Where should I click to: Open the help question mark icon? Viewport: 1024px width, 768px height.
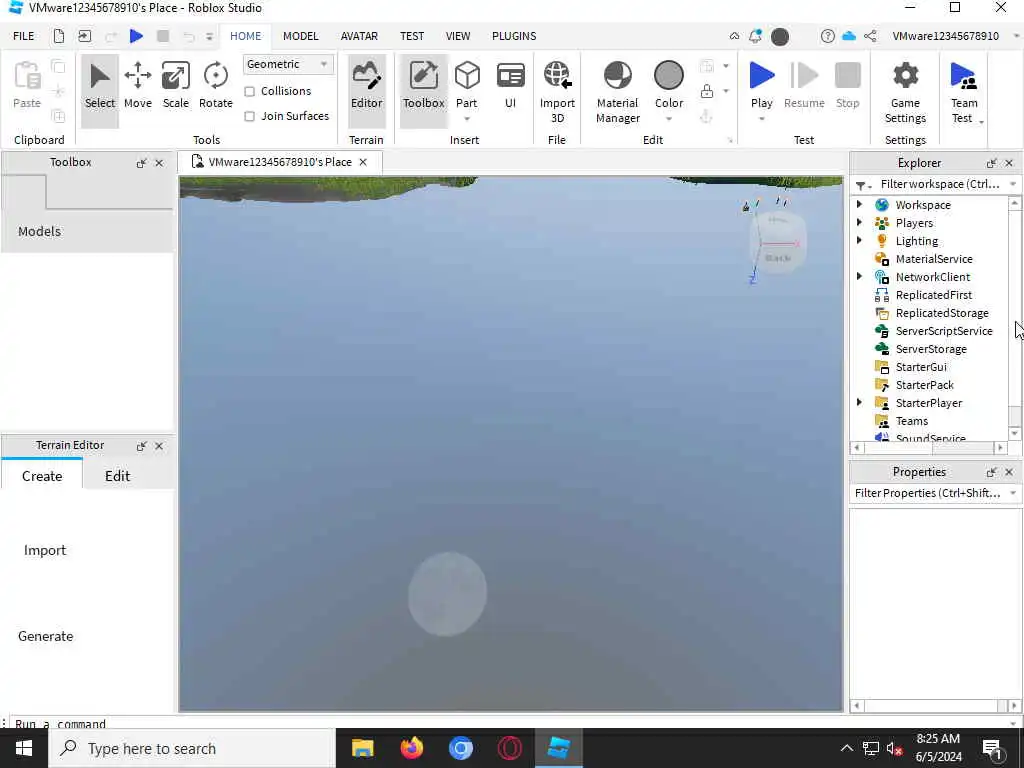(x=827, y=36)
